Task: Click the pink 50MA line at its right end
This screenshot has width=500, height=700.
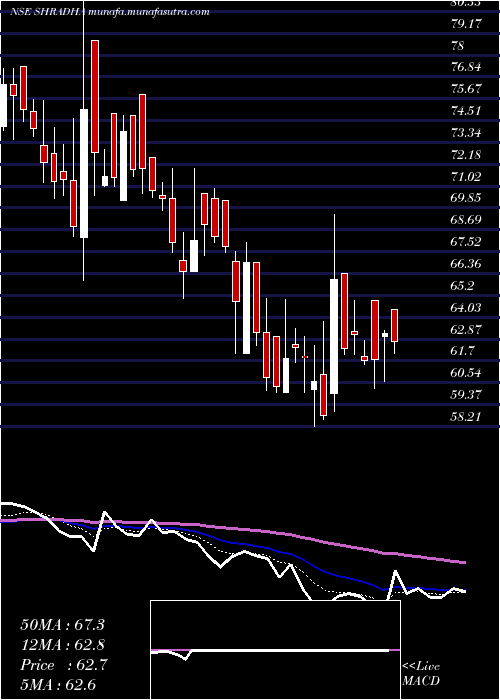Action: pos(462,562)
